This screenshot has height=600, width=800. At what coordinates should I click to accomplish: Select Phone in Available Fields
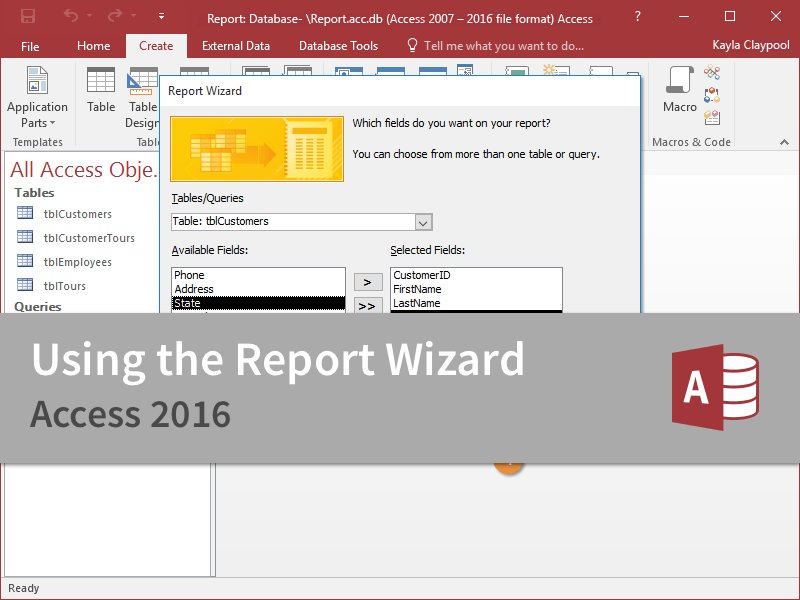tap(258, 275)
